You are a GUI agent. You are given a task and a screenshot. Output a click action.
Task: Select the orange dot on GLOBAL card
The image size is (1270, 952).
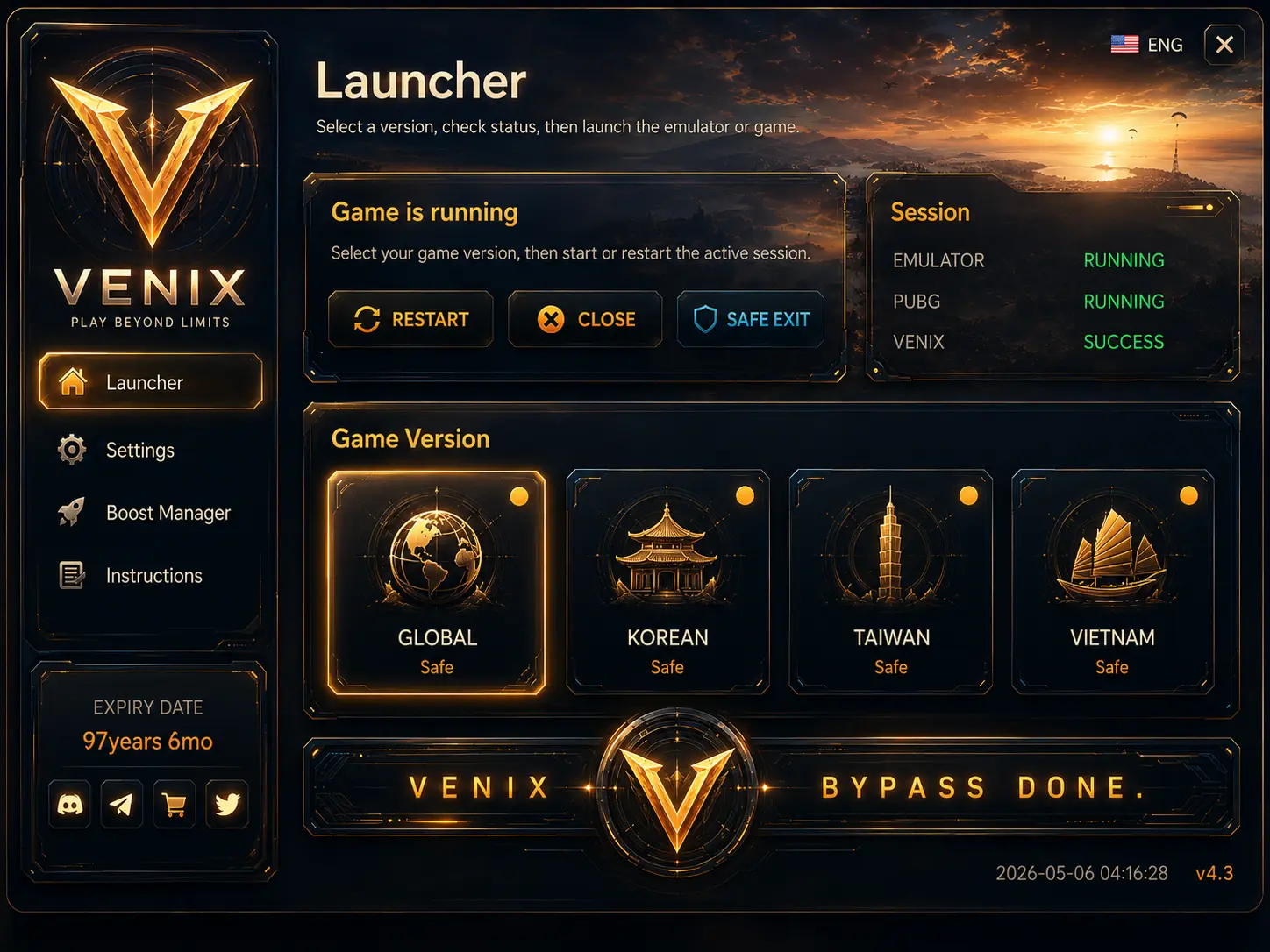click(x=519, y=496)
